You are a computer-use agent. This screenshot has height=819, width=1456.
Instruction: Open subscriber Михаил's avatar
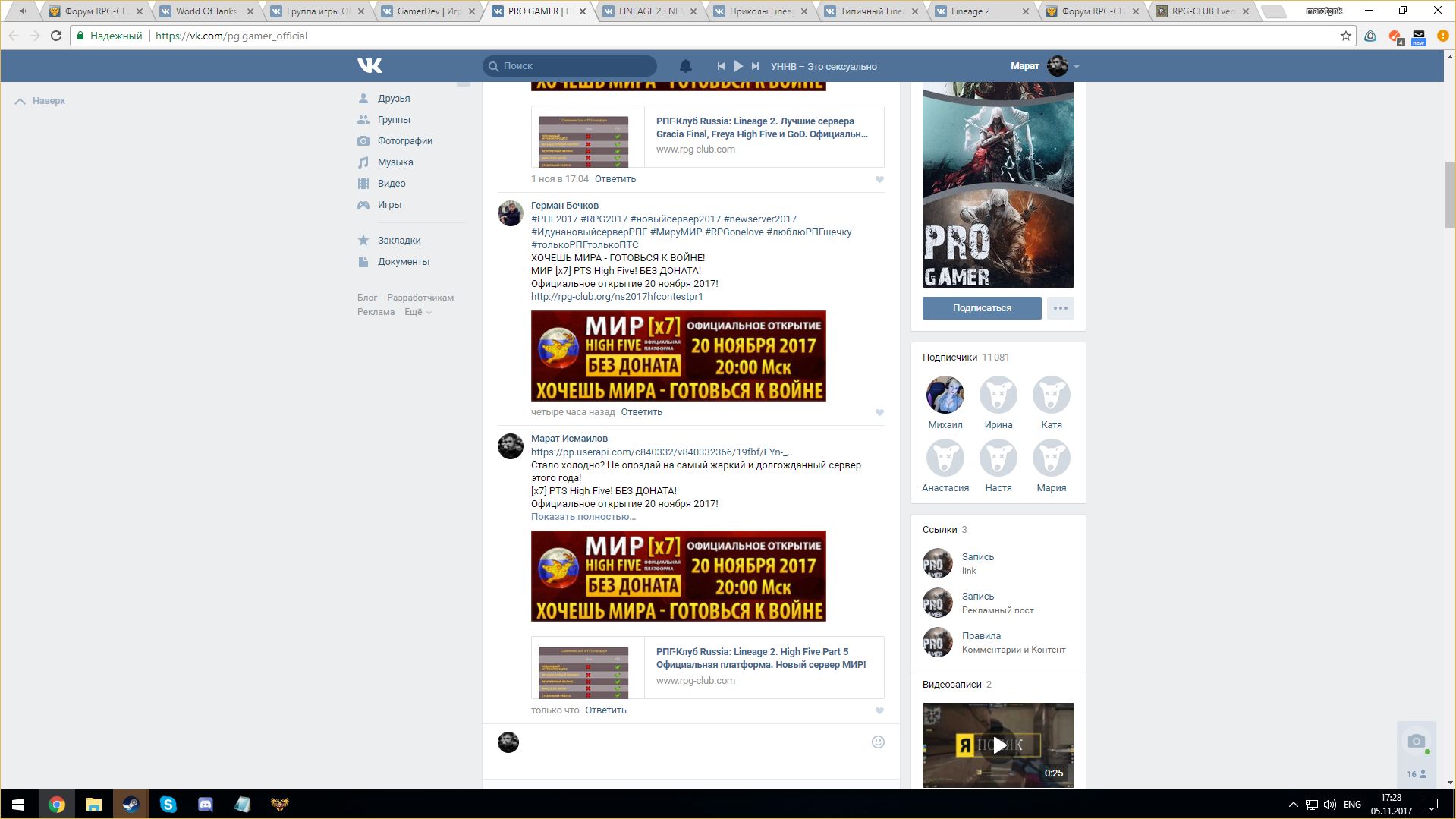945,395
